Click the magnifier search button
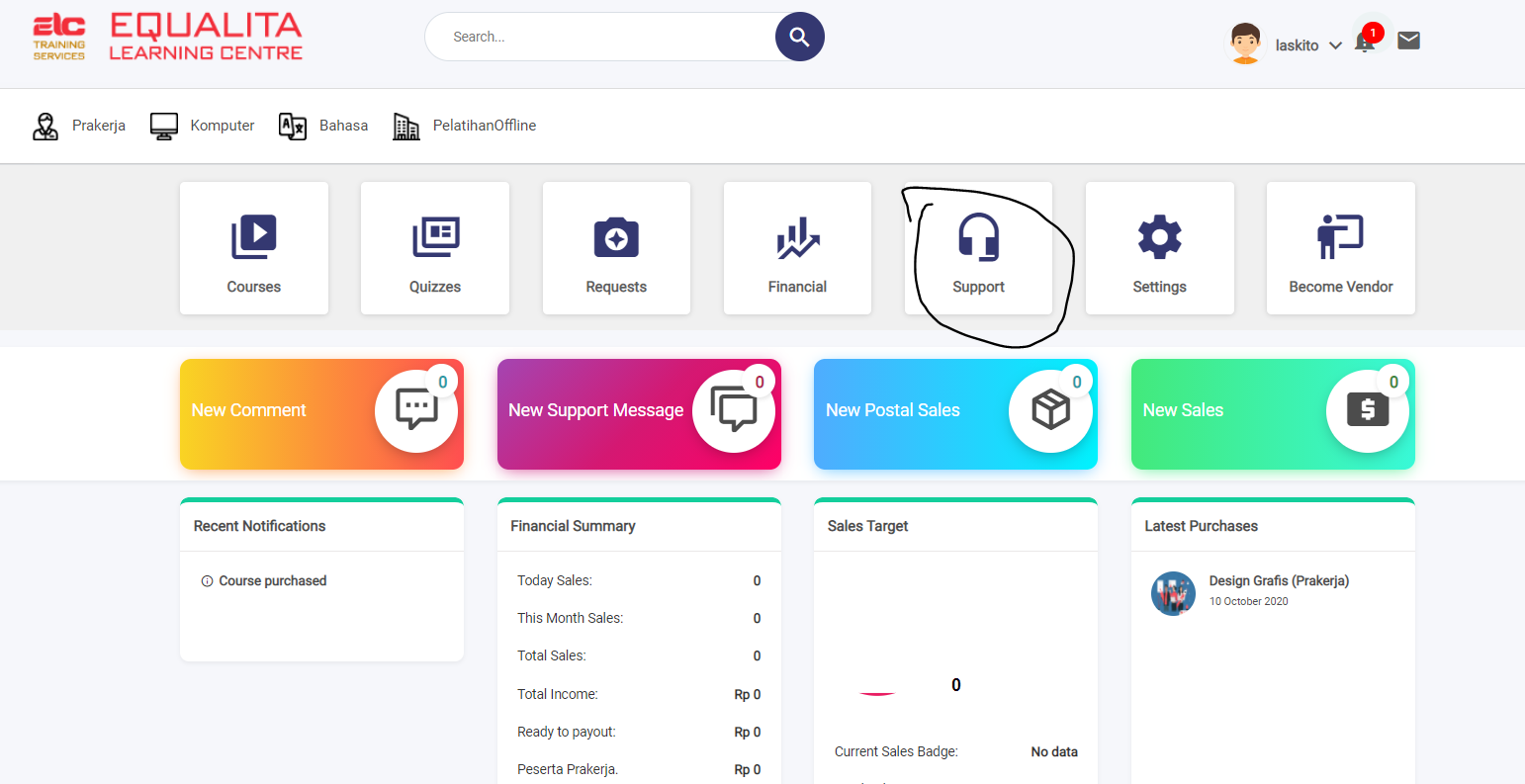Screen dimensions: 1525x784 tap(800, 38)
